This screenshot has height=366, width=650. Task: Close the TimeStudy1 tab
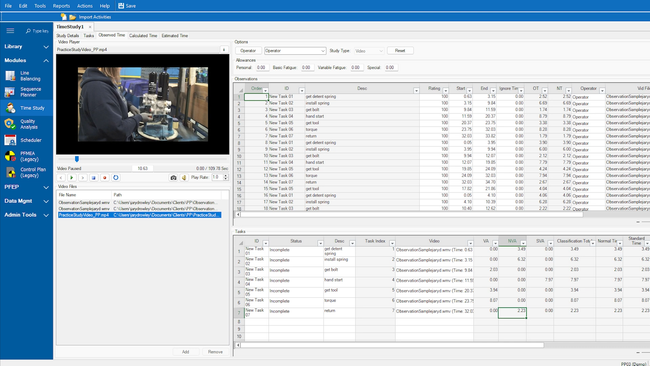pos(90,27)
